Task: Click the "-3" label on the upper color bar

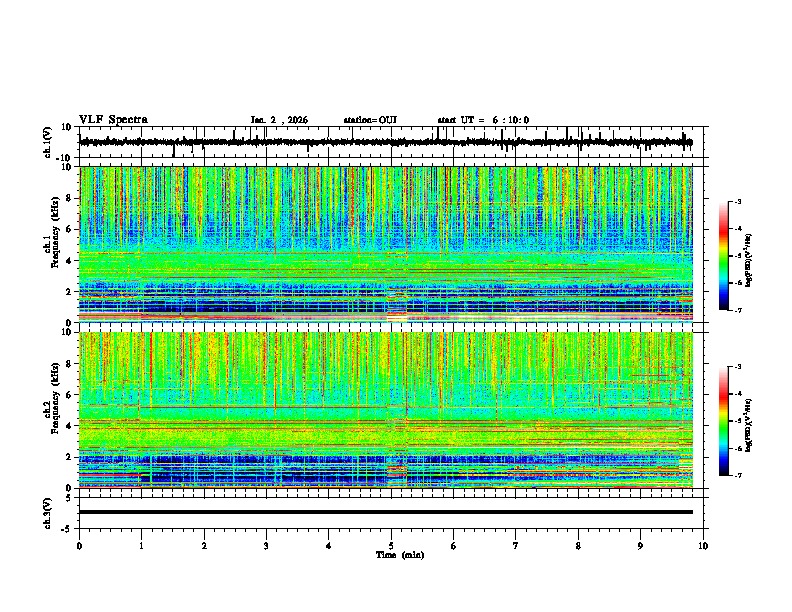Action: tap(737, 201)
